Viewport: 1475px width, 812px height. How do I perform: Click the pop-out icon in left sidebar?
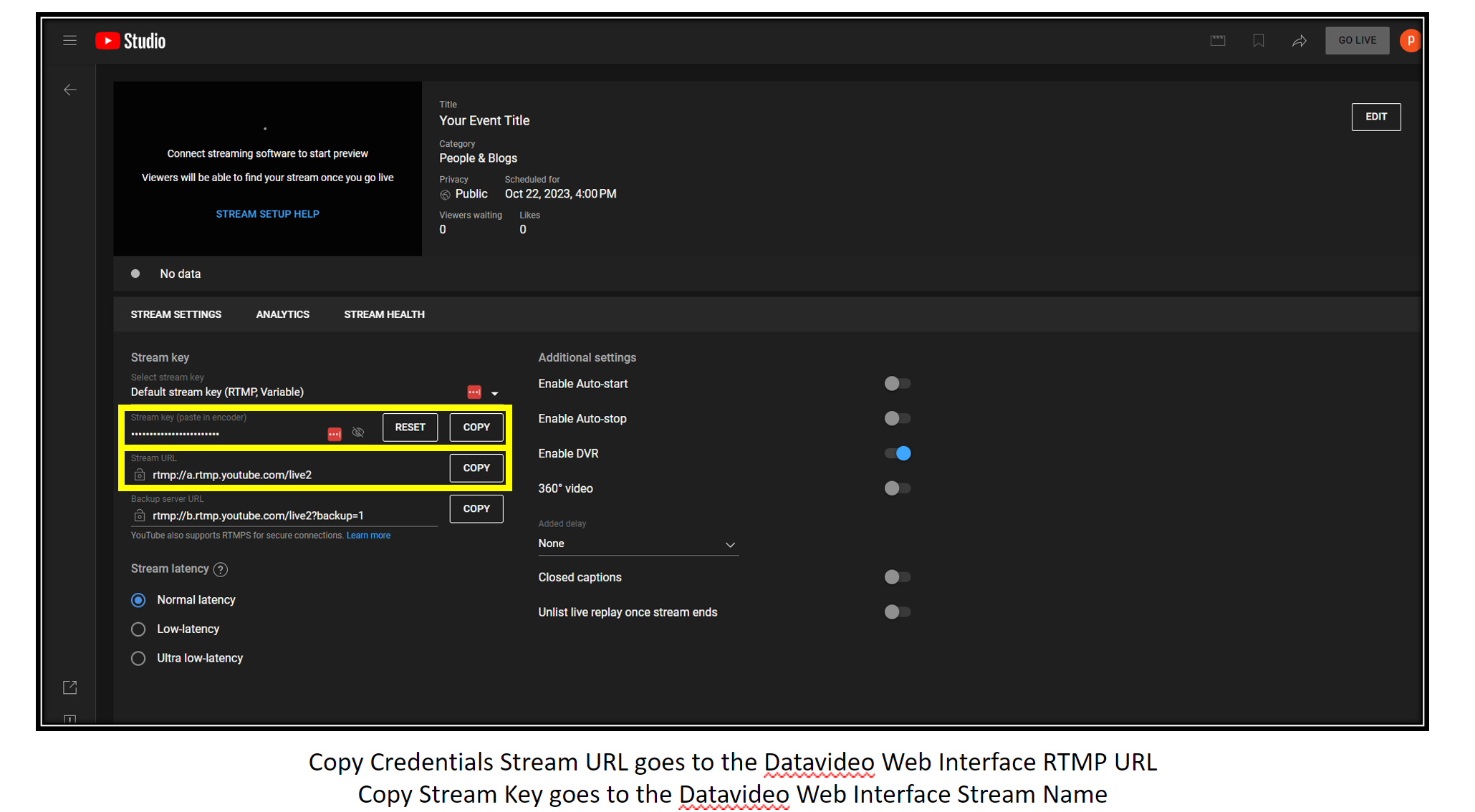69,687
